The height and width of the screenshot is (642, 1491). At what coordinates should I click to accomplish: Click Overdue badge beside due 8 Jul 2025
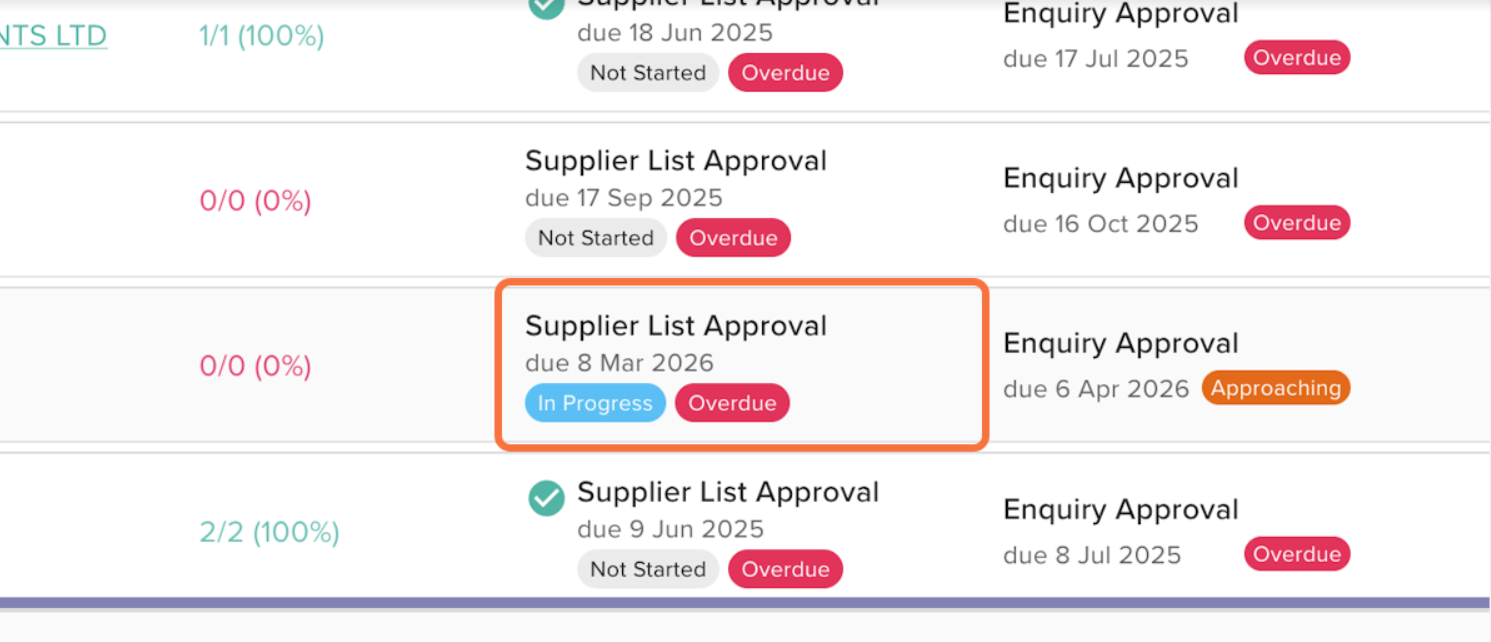point(1296,554)
